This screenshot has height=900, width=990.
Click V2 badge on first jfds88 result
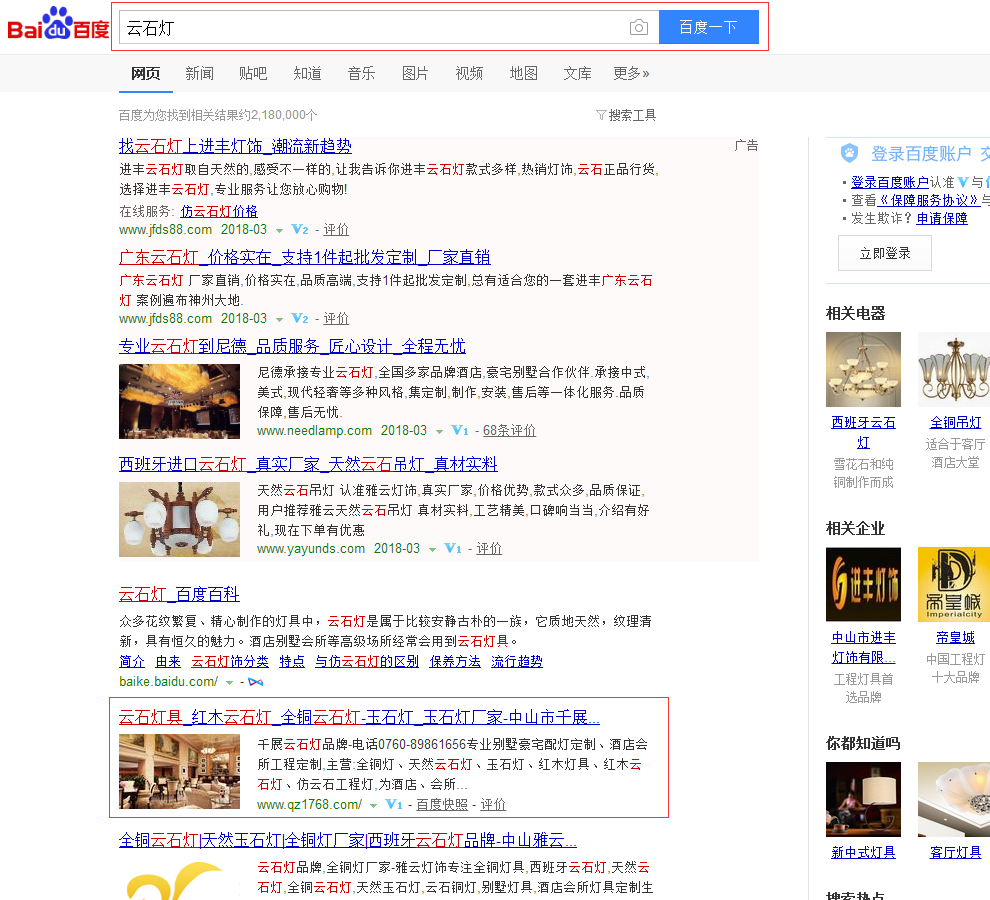coord(300,230)
